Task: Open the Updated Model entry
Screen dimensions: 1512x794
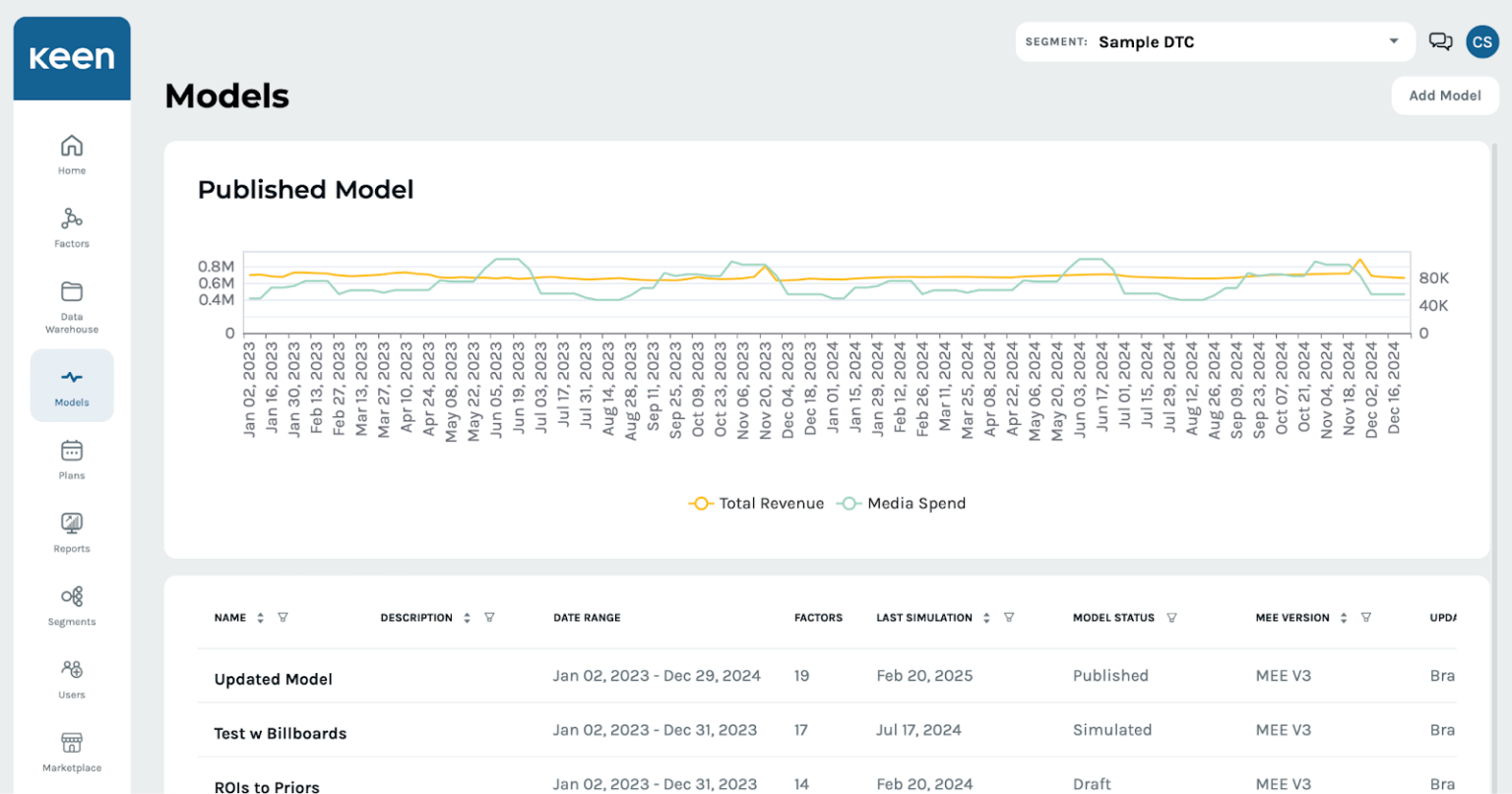Action: pos(274,679)
